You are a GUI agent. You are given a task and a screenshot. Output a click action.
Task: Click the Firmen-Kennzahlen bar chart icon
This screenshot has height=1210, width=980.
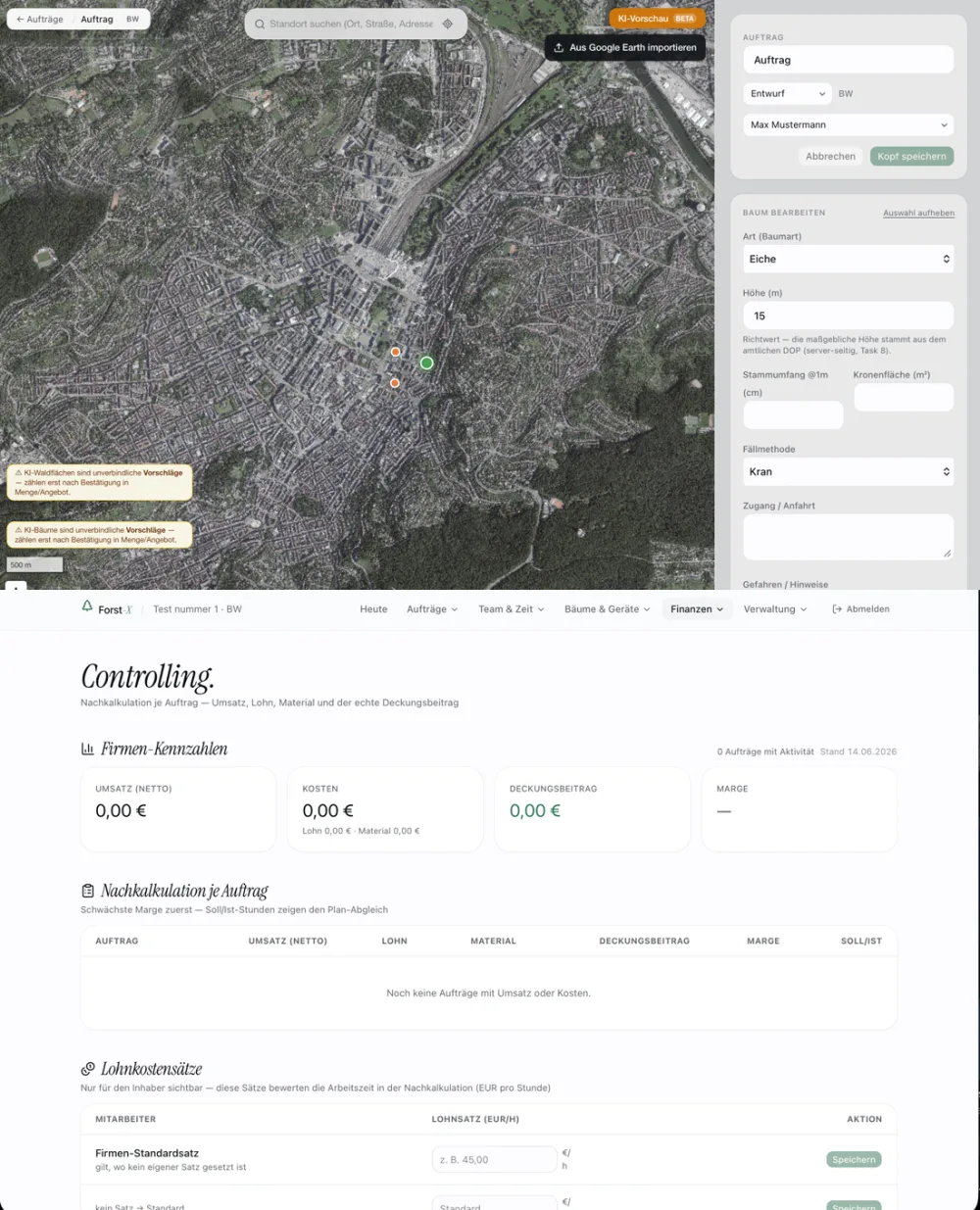pos(87,749)
